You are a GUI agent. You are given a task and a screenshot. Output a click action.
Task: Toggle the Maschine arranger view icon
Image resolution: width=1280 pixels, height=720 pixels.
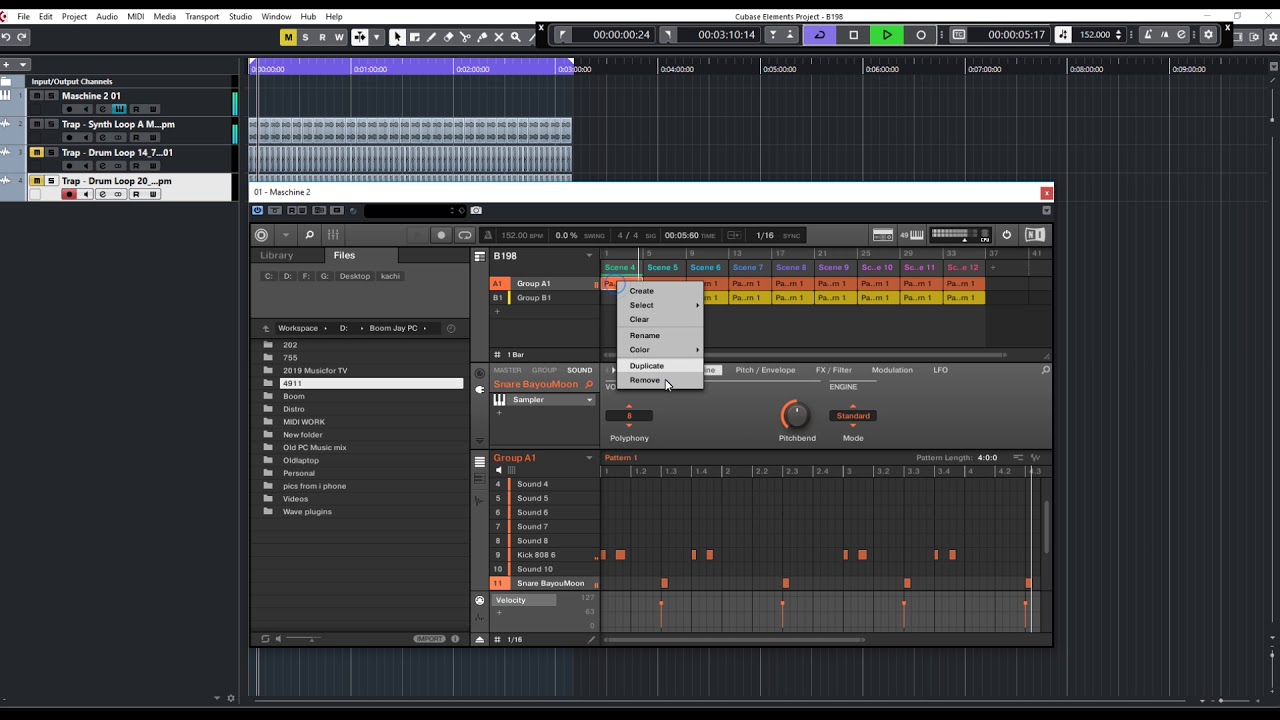click(x=479, y=256)
